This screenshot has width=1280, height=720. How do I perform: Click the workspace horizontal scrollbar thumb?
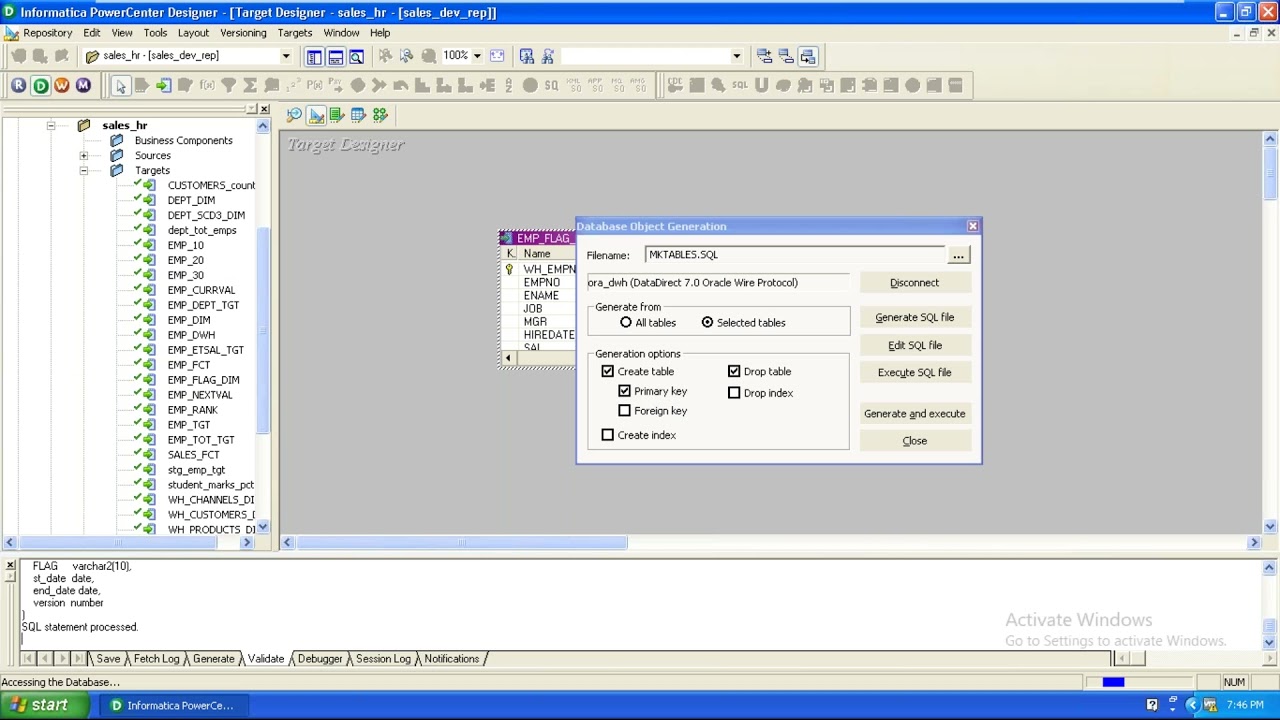[x=462, y=543]
